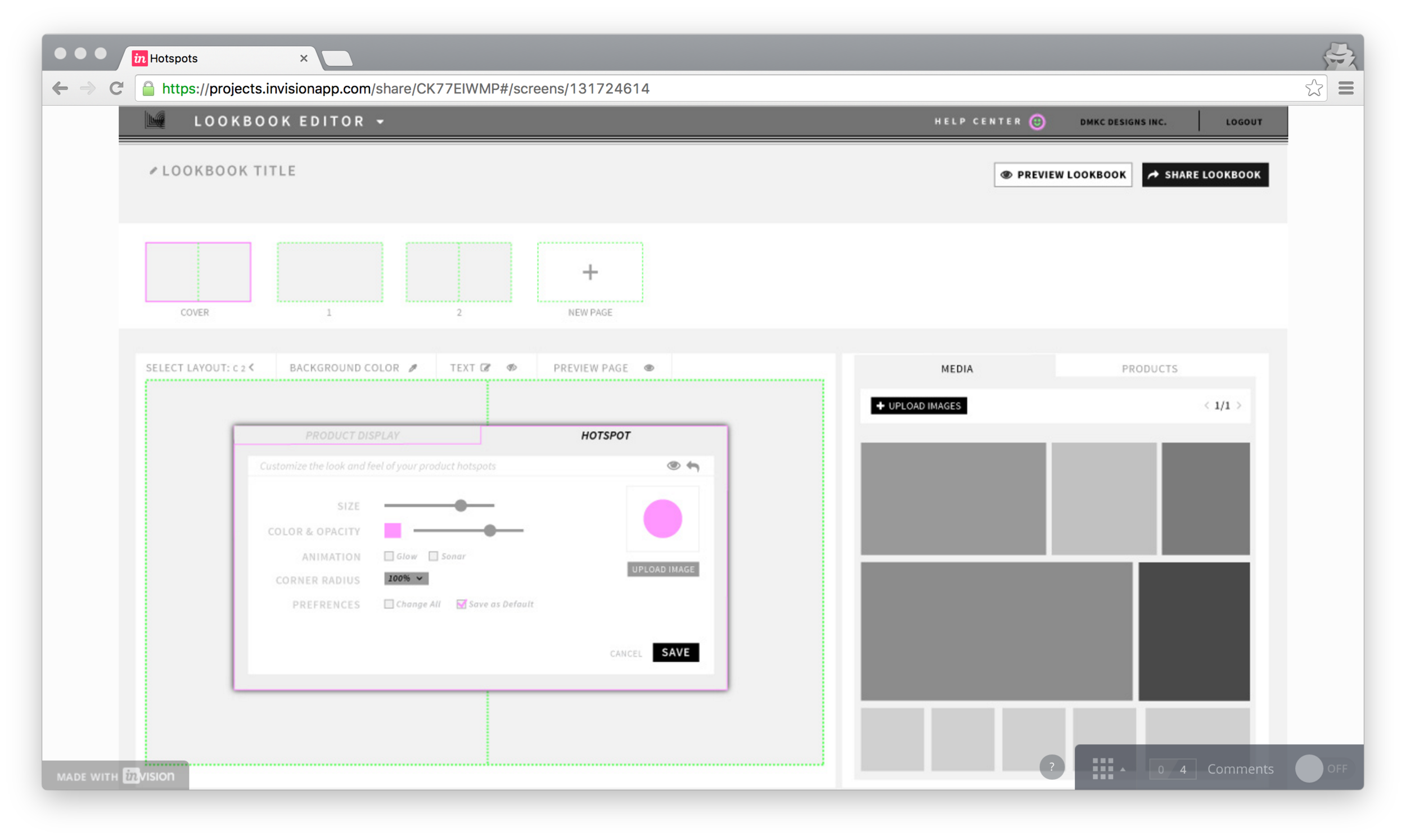Expand the Select Layout chevron
Image resolution: width=1406 pixels, height=840 pixels.
tap(251, 367)
